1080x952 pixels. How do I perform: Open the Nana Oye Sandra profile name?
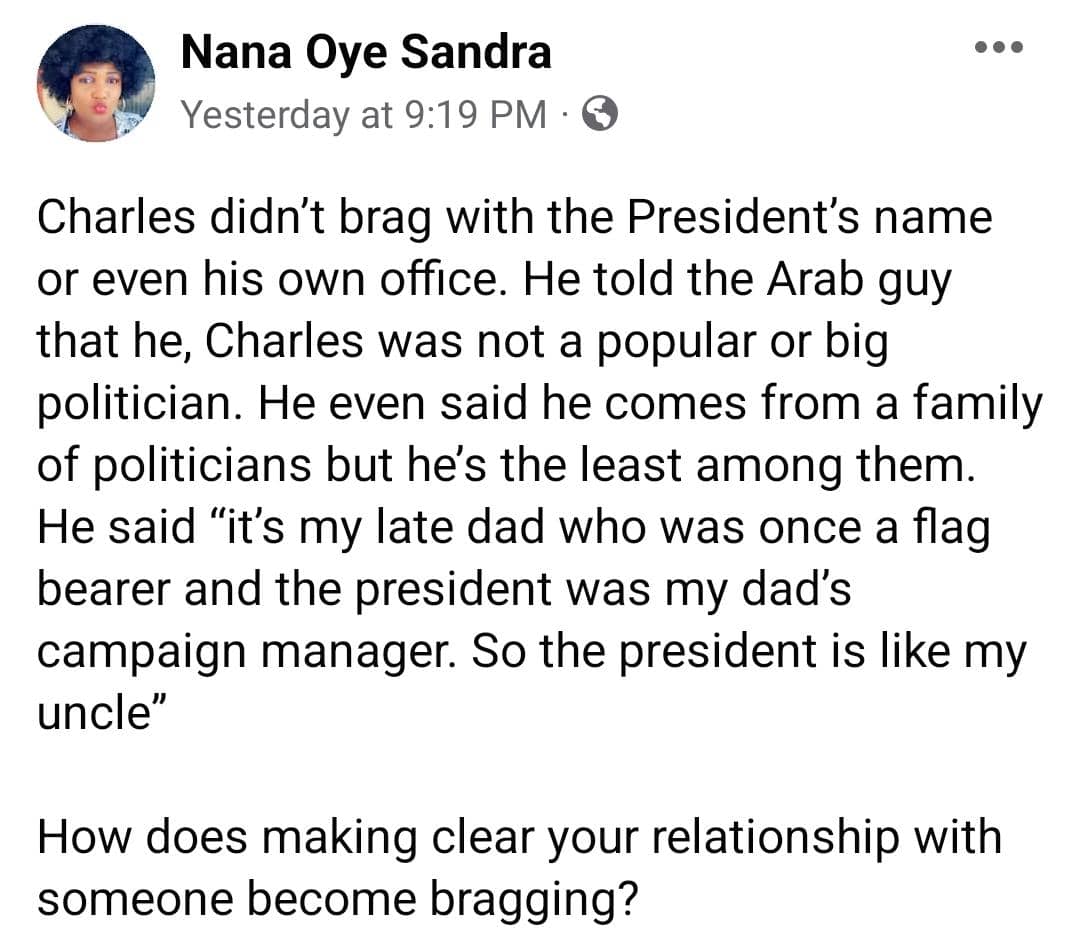tap(366, 52)
